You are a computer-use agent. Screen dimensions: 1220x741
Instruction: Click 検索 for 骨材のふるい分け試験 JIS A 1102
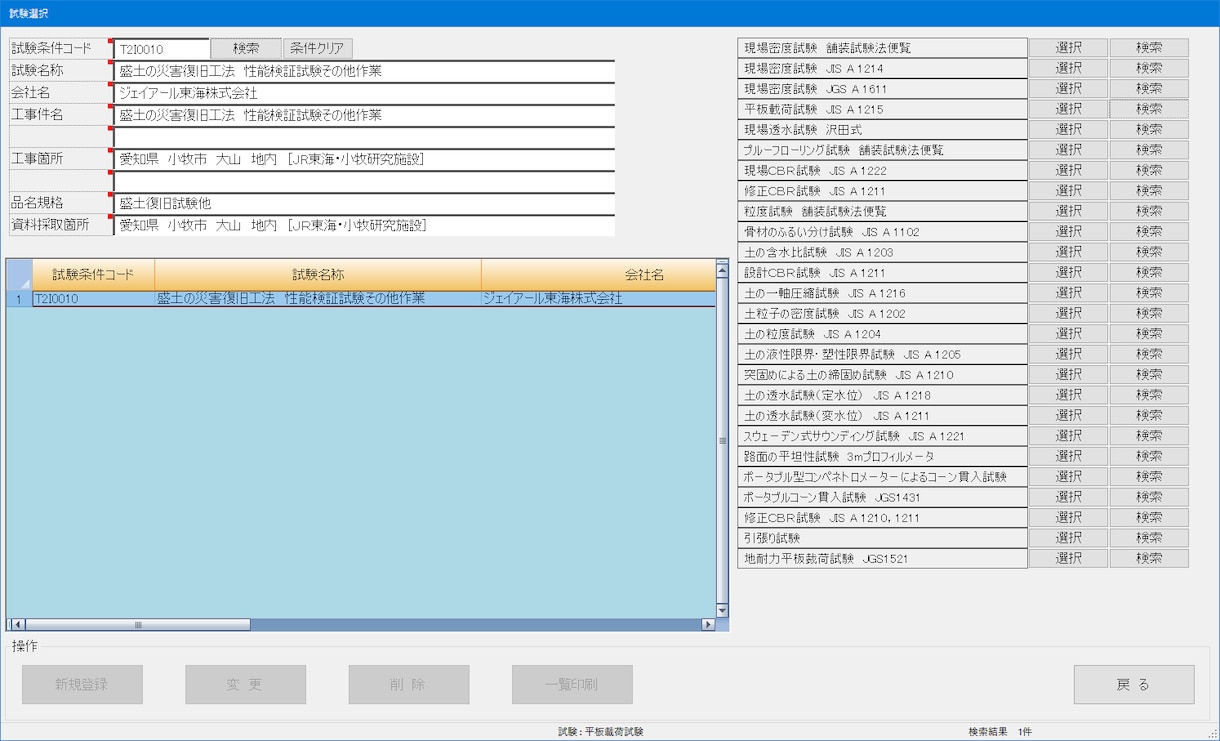click(x=1149, y=232)
